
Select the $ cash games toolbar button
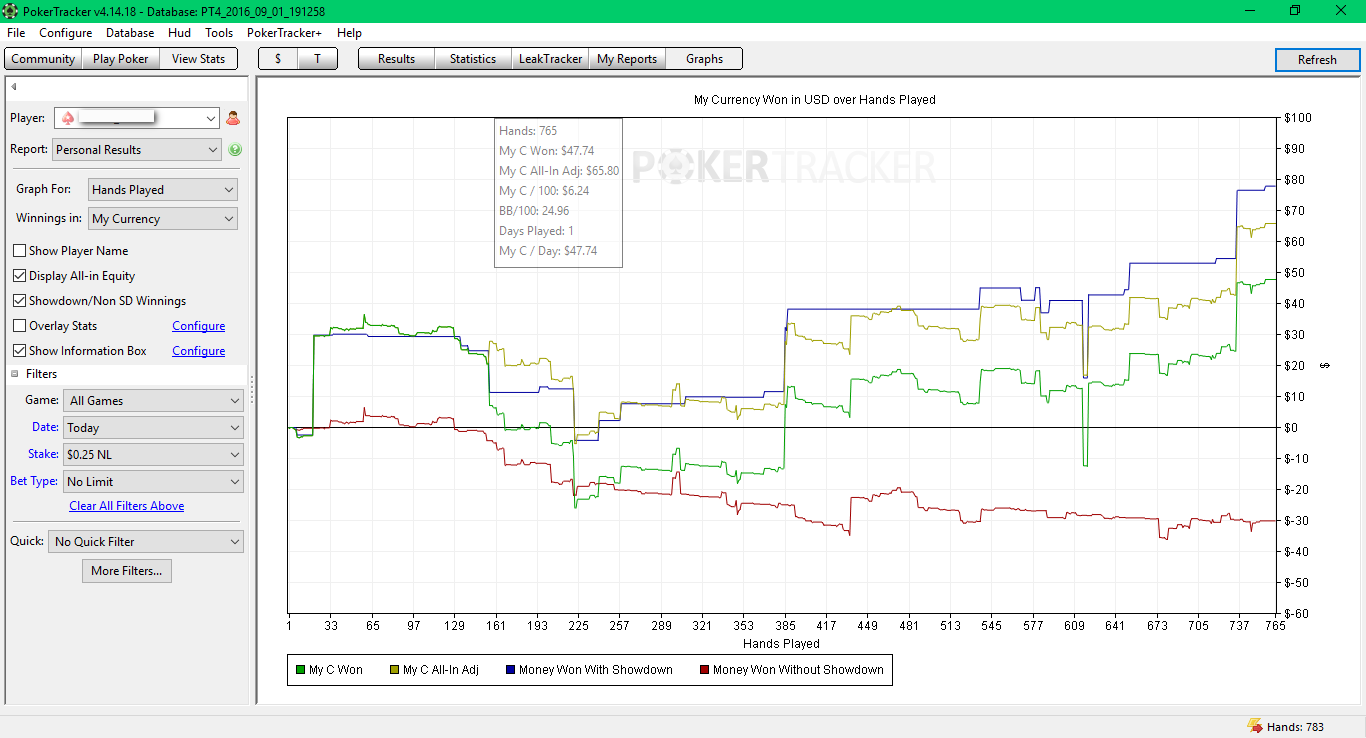[x=278, y=59]
